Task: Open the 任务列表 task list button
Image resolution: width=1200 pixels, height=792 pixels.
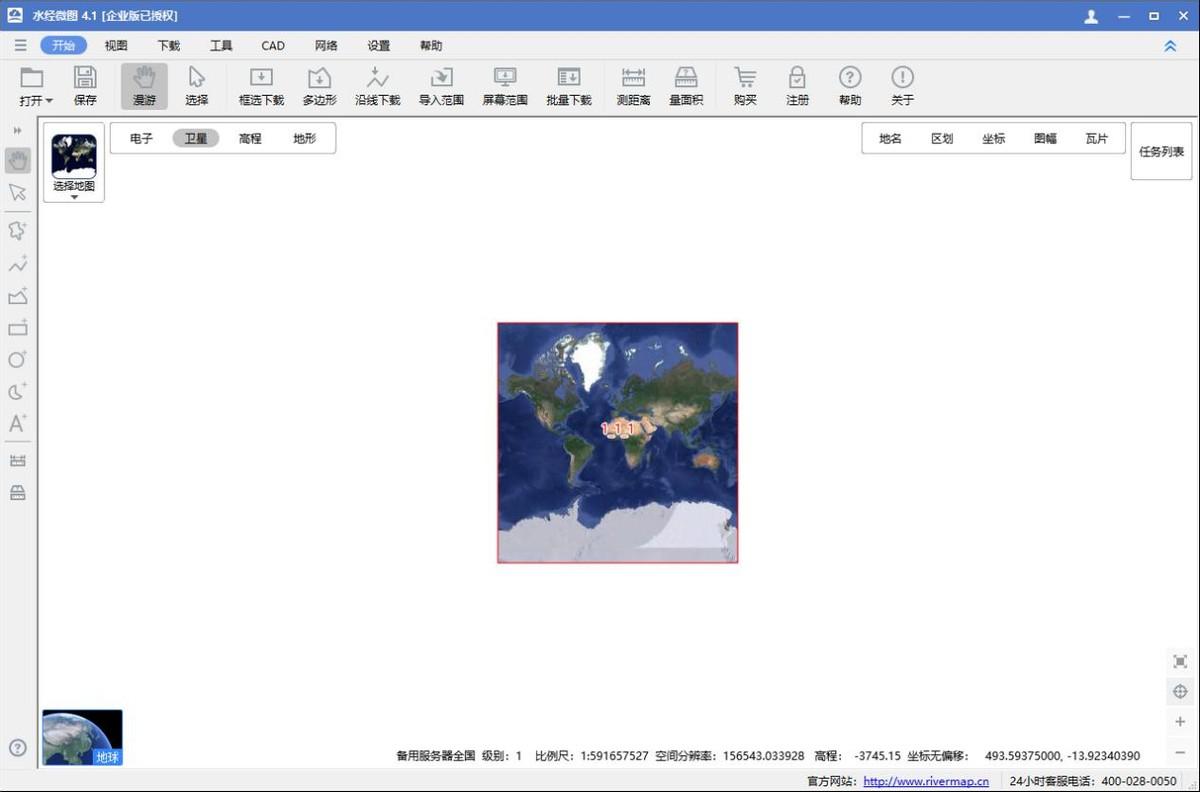Action: tap(1161, 151)
